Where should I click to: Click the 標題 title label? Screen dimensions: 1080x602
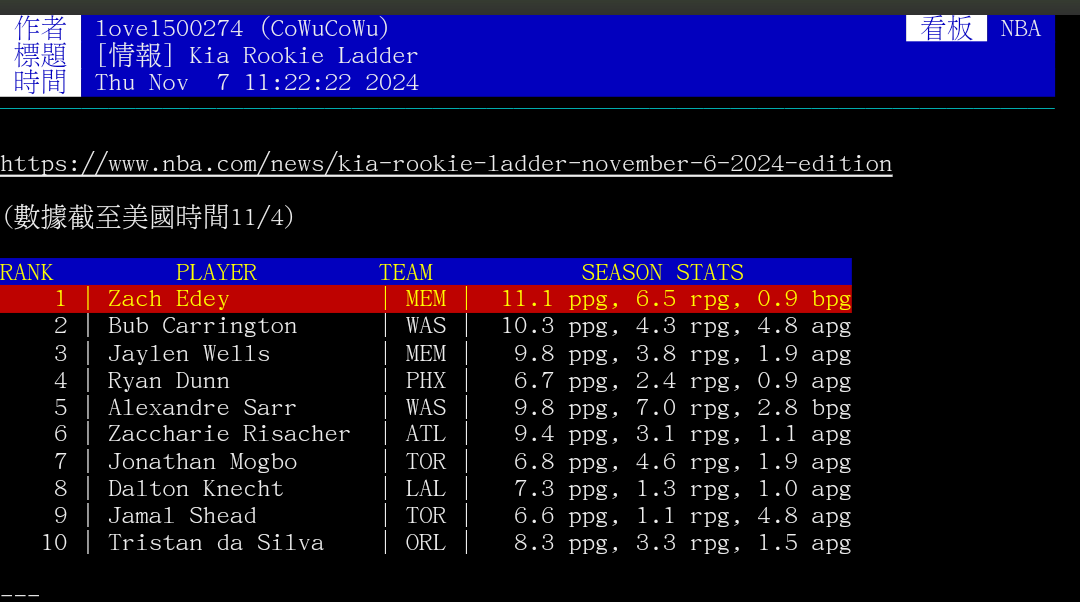(41, 56)
